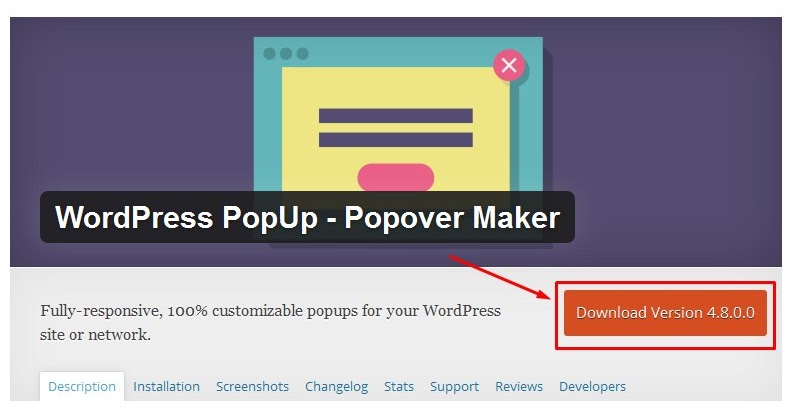This screenshot has width=786, height=412.
Task: Click the first window dot in illustration
Action: 269,54
